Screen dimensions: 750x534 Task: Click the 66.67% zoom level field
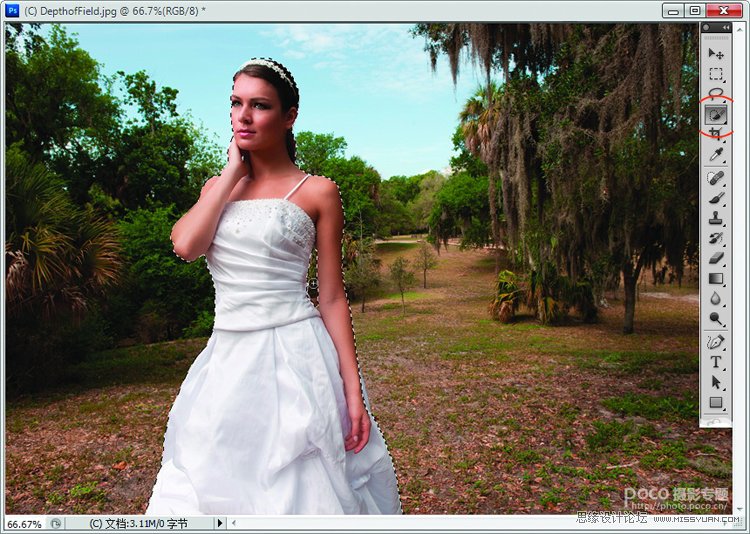coord(24,523)
